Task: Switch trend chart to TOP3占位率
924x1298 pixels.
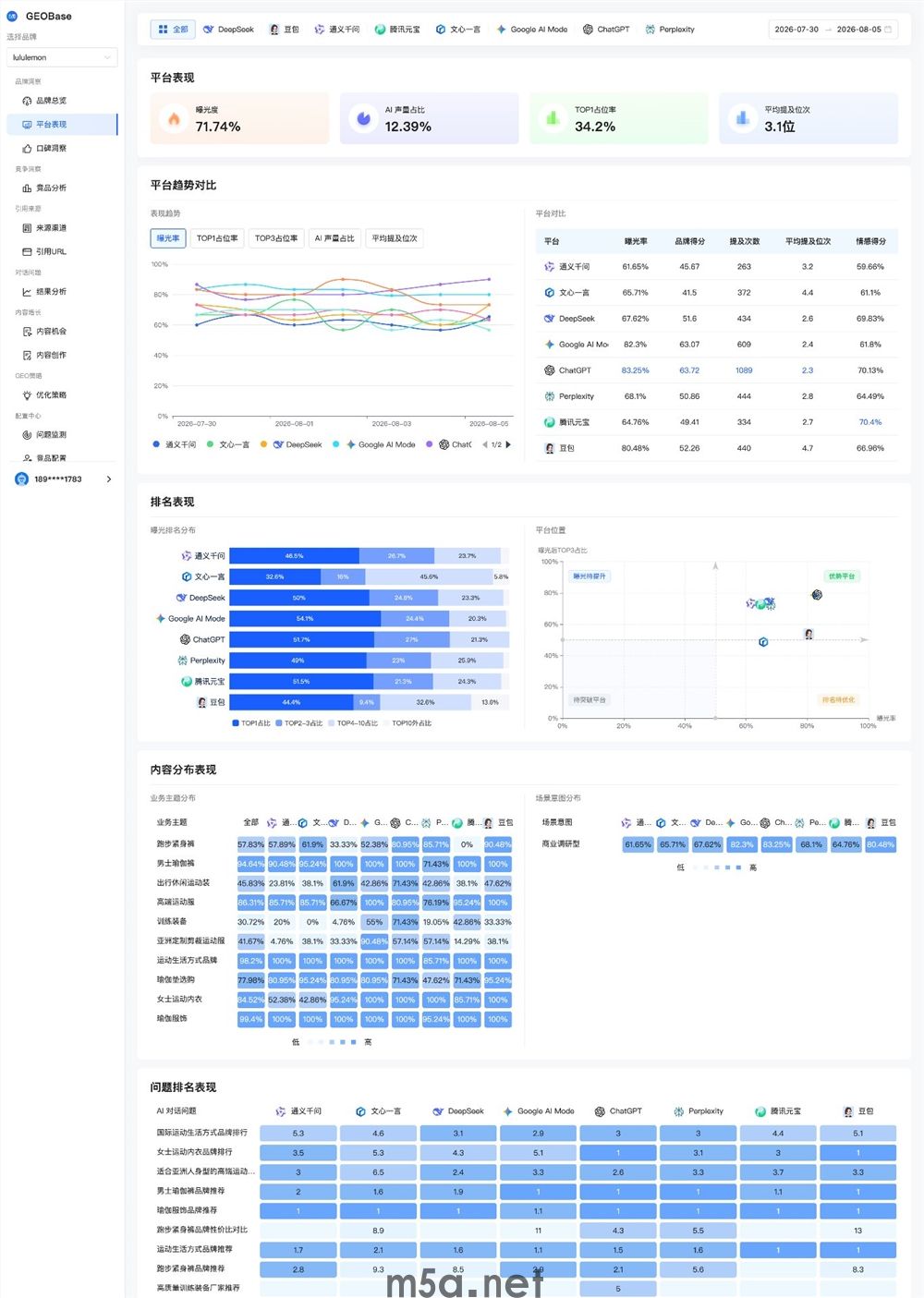Action: [276, 238]
